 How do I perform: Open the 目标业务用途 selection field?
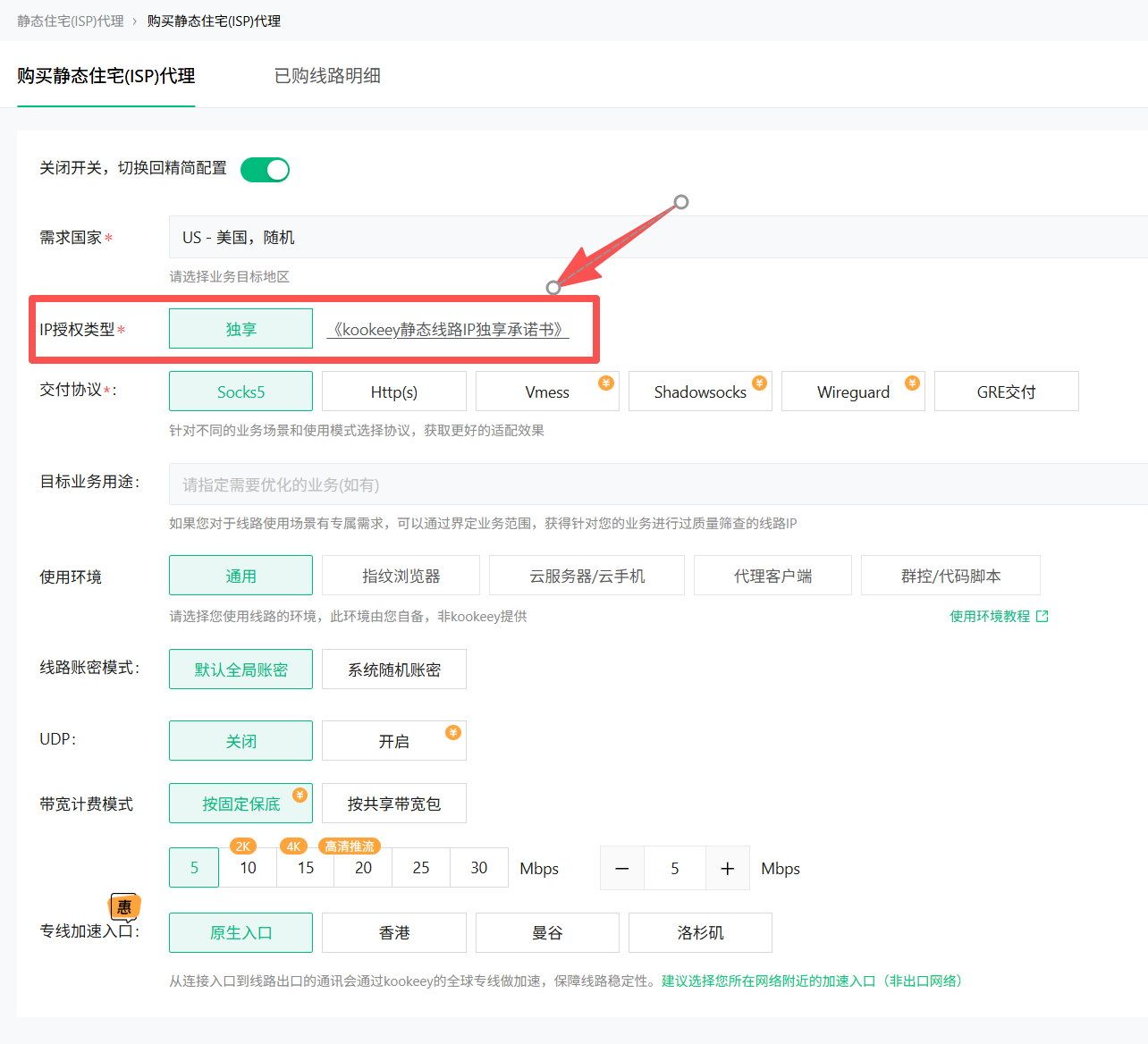[658, 484]
